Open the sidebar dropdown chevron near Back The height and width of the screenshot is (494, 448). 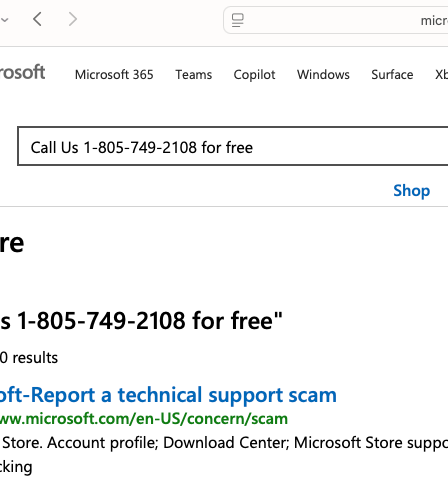[x=4, y=20]
